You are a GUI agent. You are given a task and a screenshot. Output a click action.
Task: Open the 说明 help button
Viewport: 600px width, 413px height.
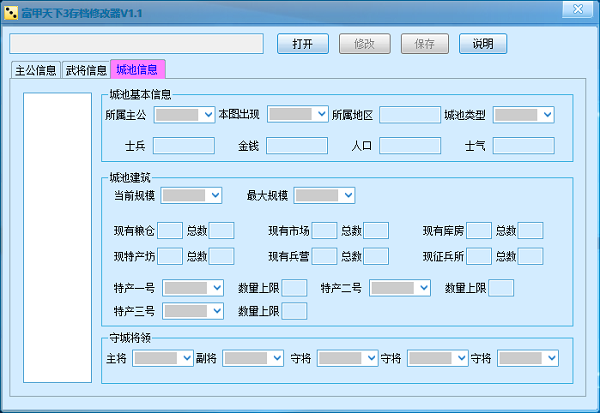coord(483,44)
